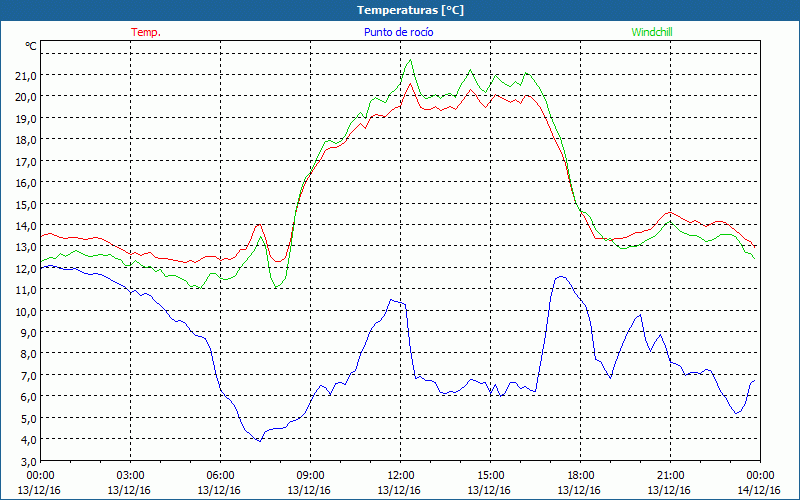
Task: Click the 21:00 time axis label
Action: click(x=670, y=476)
